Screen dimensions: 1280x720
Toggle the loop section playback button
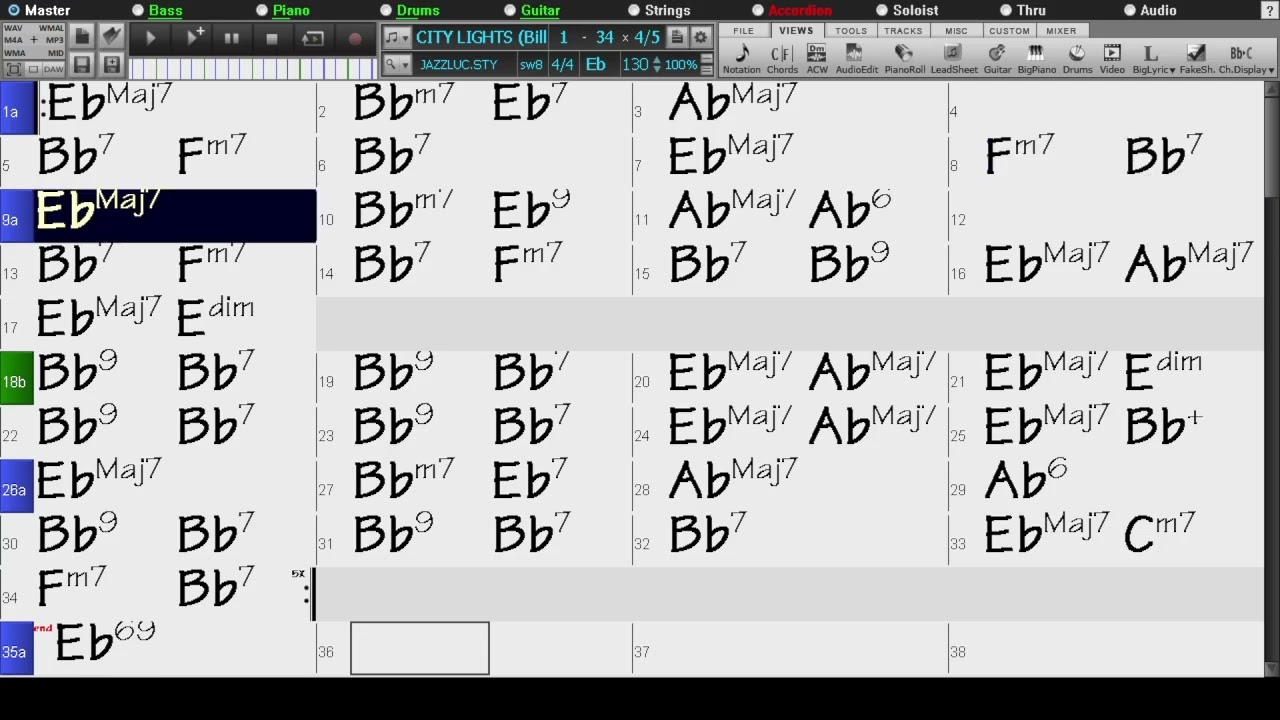tap(312, 38)
